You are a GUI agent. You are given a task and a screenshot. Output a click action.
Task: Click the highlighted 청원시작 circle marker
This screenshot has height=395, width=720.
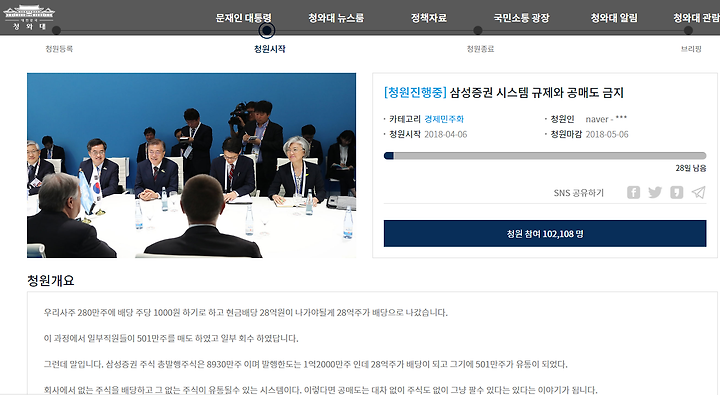(x=267, y=31)
